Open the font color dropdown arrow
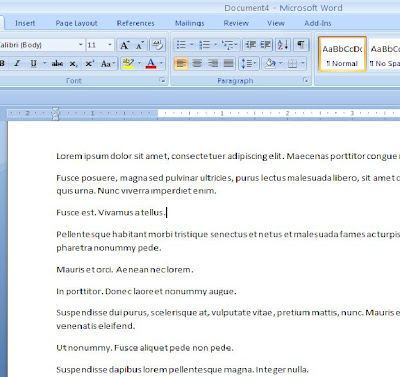The image size is (400, 377). (162, 63)
